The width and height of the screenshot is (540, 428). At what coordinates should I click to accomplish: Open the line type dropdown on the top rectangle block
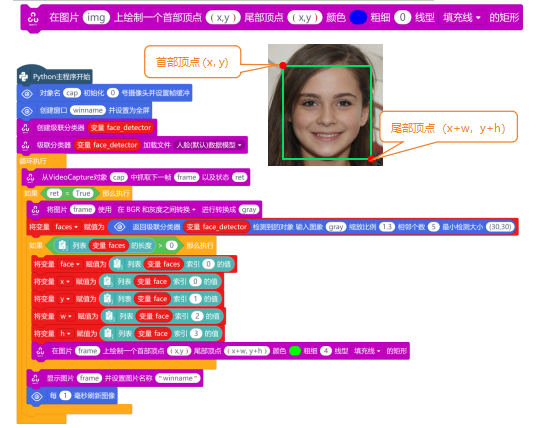pos(462,18)
